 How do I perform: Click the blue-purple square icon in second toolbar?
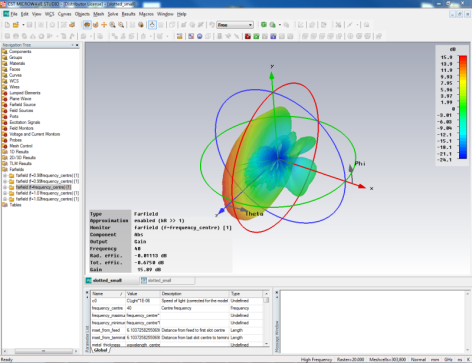coord(273,36)
